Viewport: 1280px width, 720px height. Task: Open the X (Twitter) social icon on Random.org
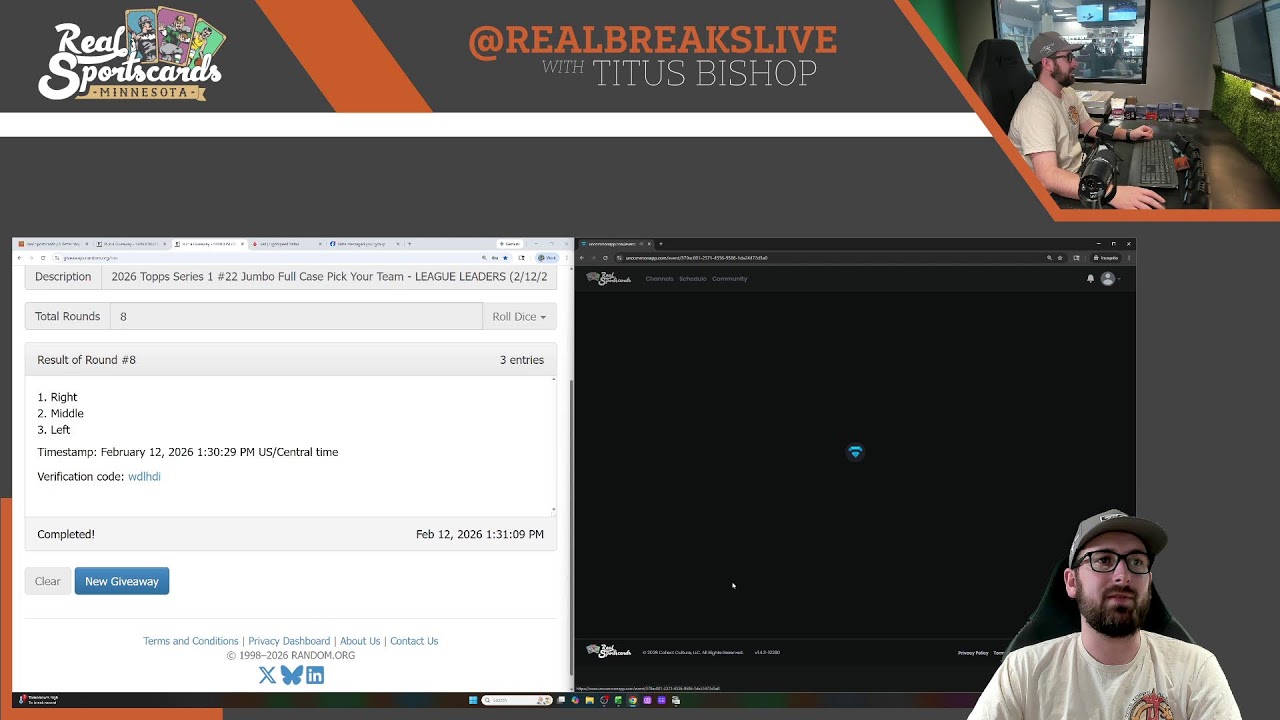[x=267, y=676]
